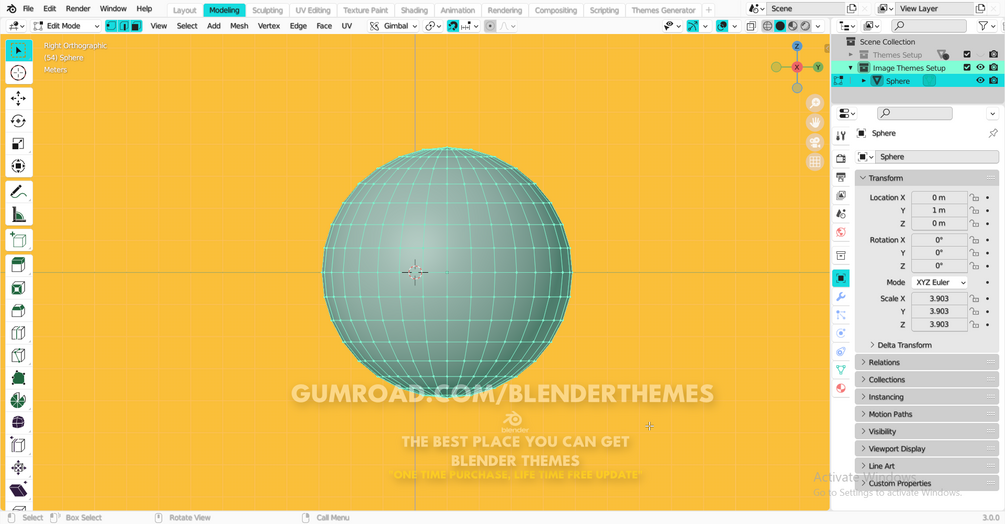
Task: Expand the Delta Transform section
Action: (x=904, y=345)
